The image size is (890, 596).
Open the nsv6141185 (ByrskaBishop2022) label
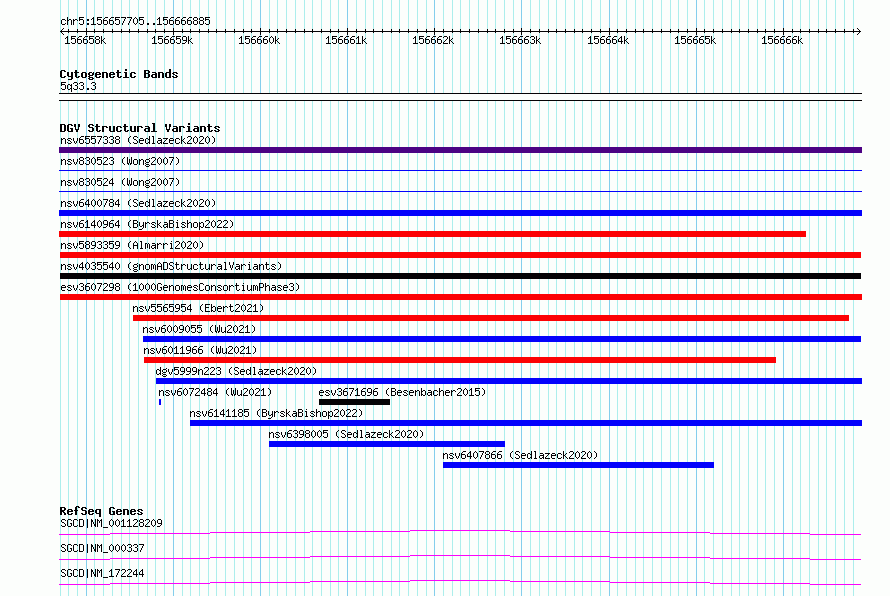pyautogui.click(x=276, y=413)
